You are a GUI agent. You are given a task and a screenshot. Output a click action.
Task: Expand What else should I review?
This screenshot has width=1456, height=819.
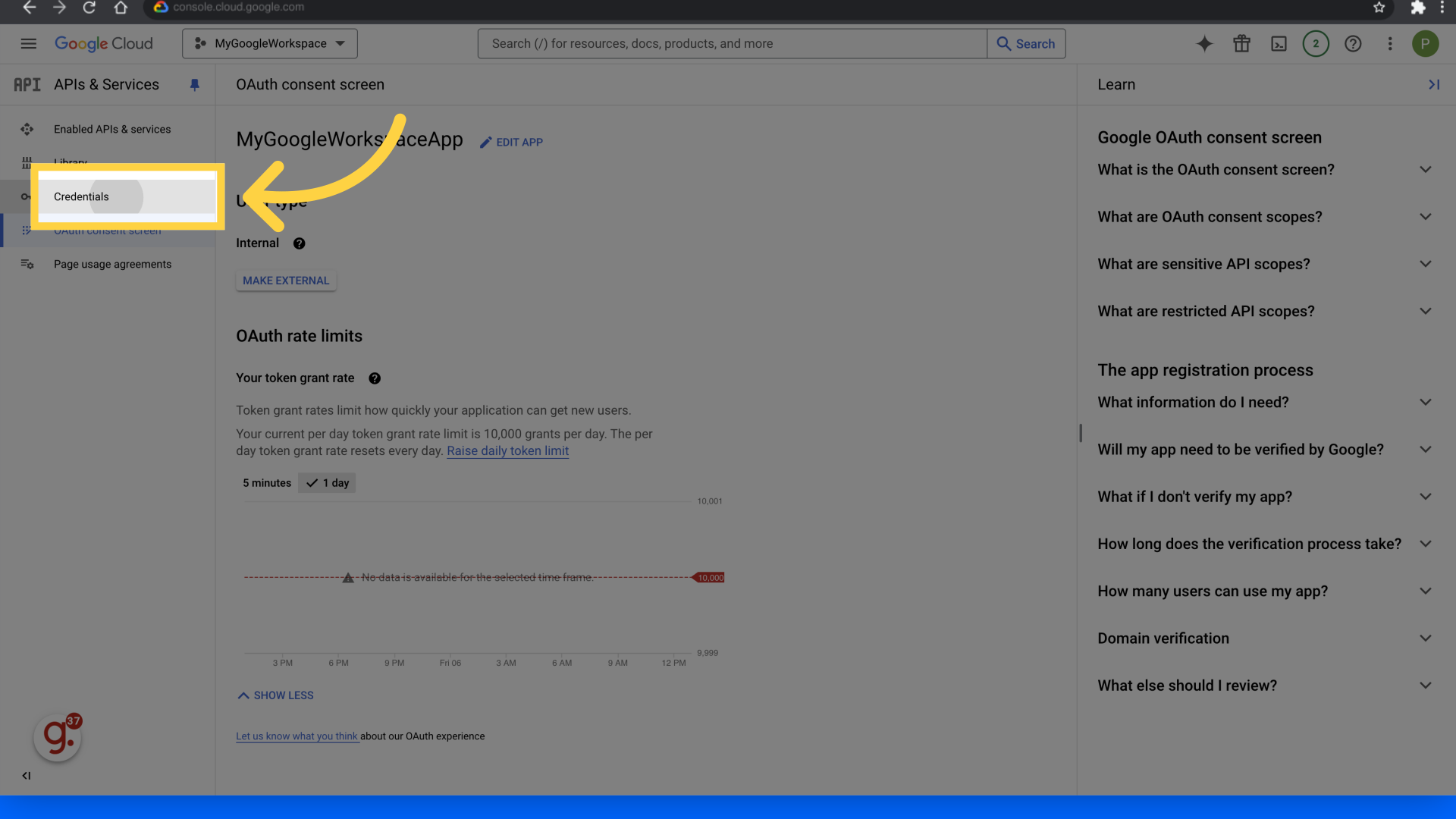pyautogui.click(x=1265, y=686)
